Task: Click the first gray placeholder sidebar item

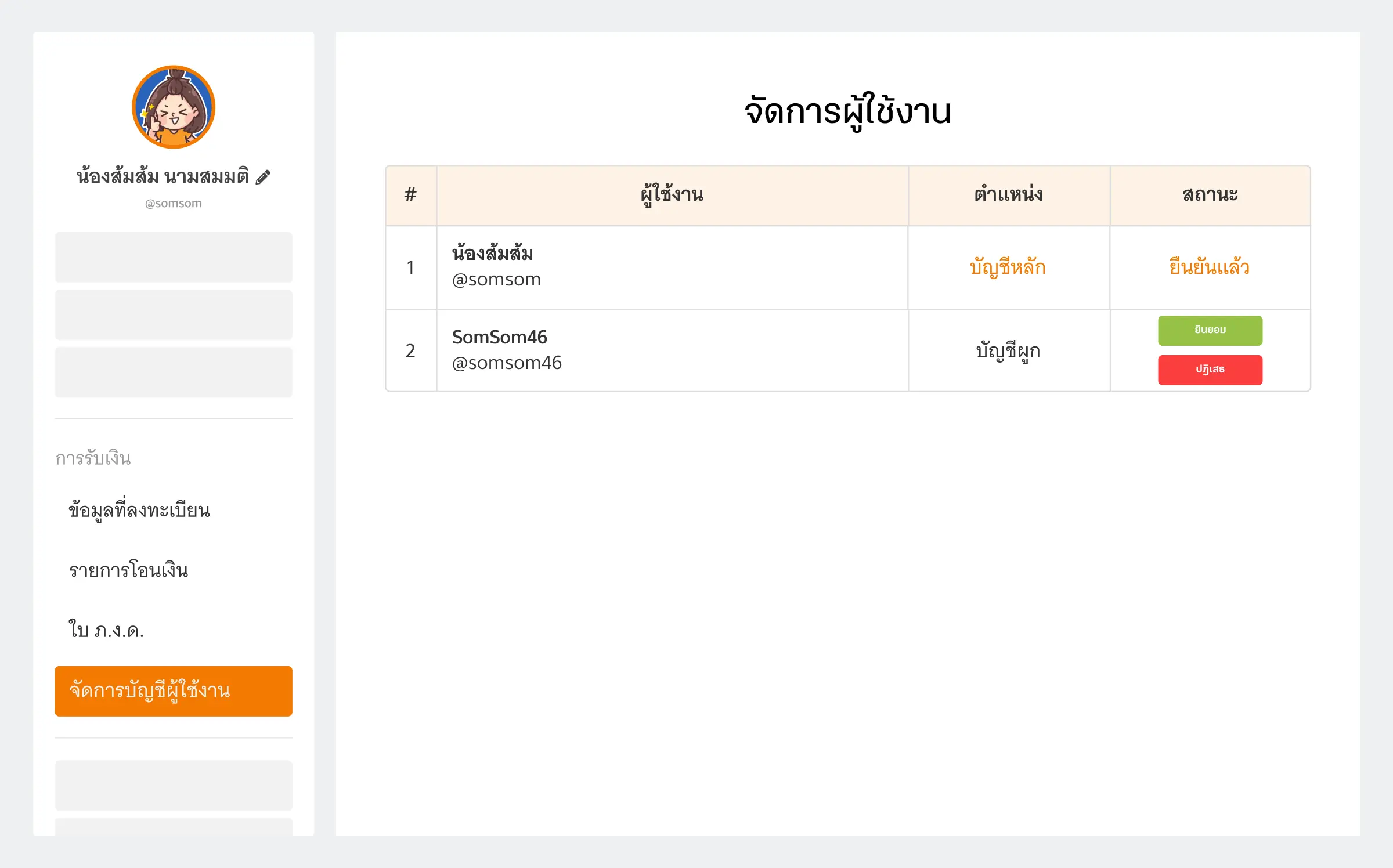Action: (x=174, y=257)
